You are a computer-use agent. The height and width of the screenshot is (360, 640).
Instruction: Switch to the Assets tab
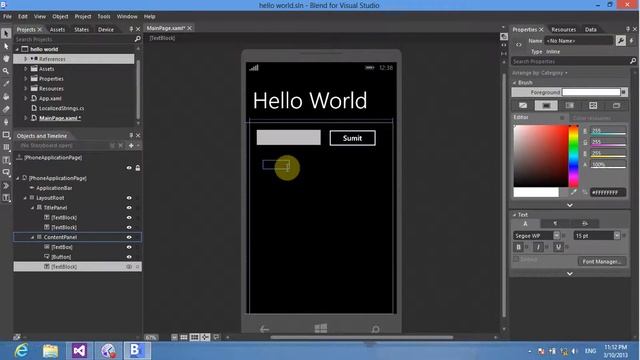[x=57, y=29]
